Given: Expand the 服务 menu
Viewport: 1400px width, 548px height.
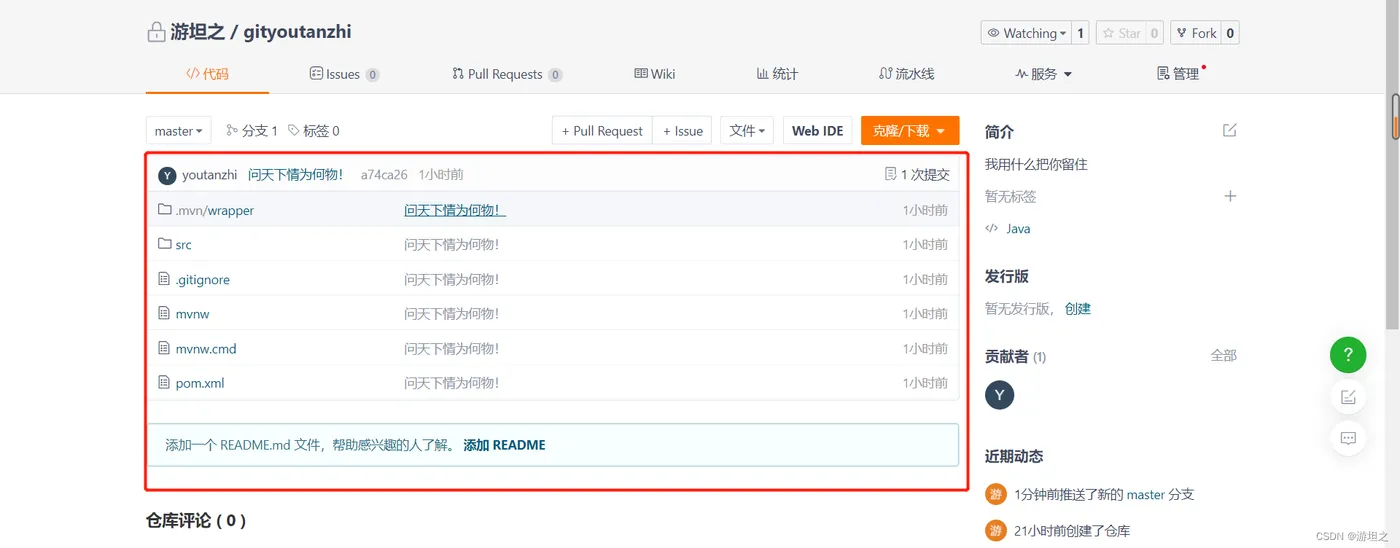Looking at the screenshot, I should tap(1043, 74).
